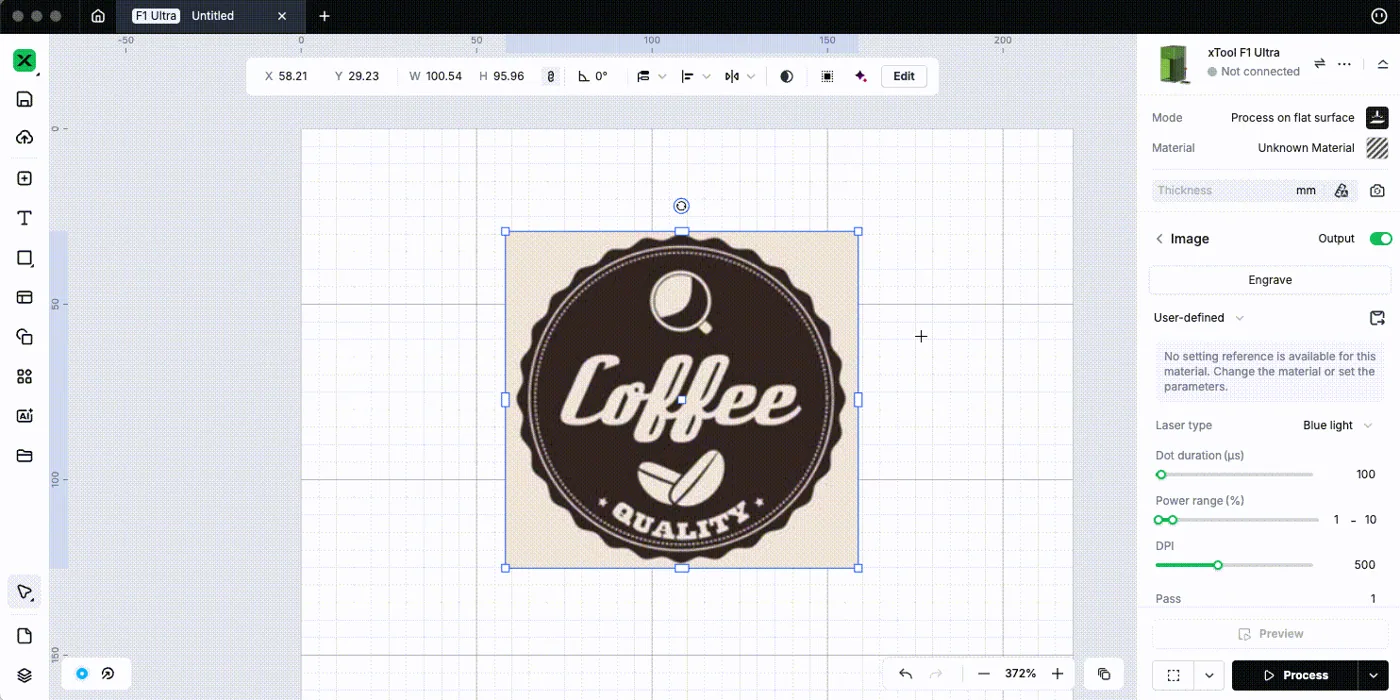The image size is (1400, 700).
Task: Open the canvas page icon
Action: (x=25, y=636)
